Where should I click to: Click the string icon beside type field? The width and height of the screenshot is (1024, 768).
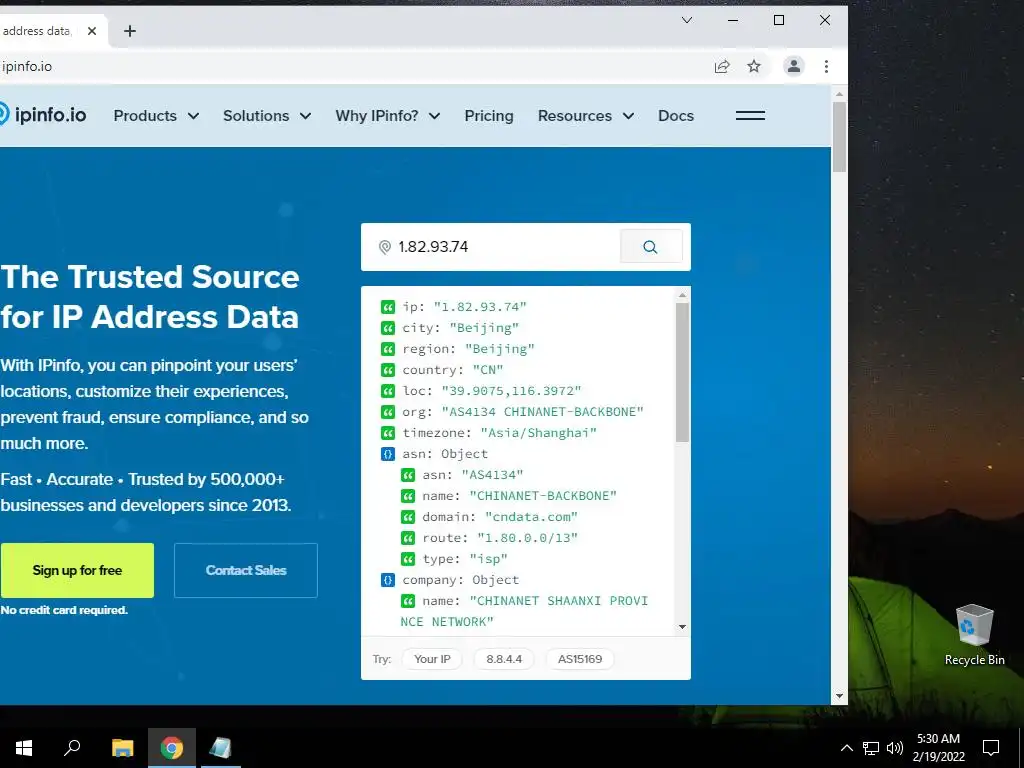(x=408, y=559)
